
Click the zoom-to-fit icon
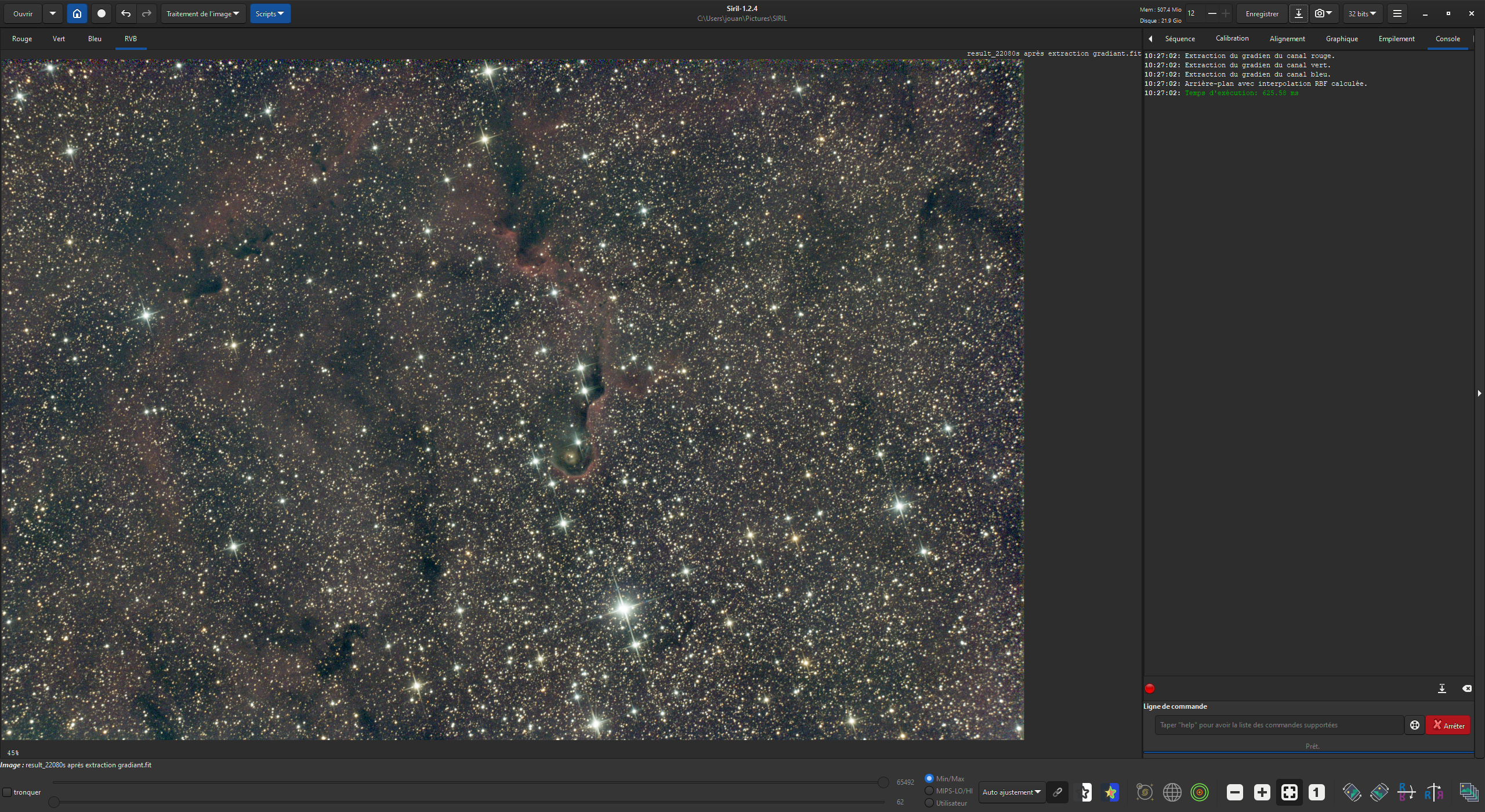1289,792
